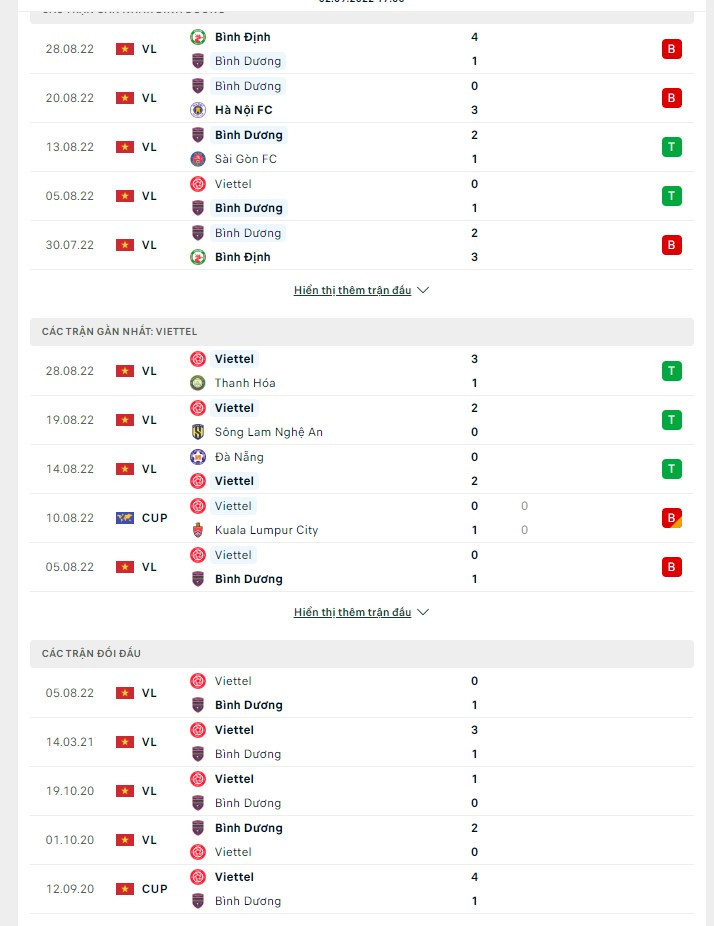Show more matches link under Bình Dương section
714x926 pixels.
[352, 290]
